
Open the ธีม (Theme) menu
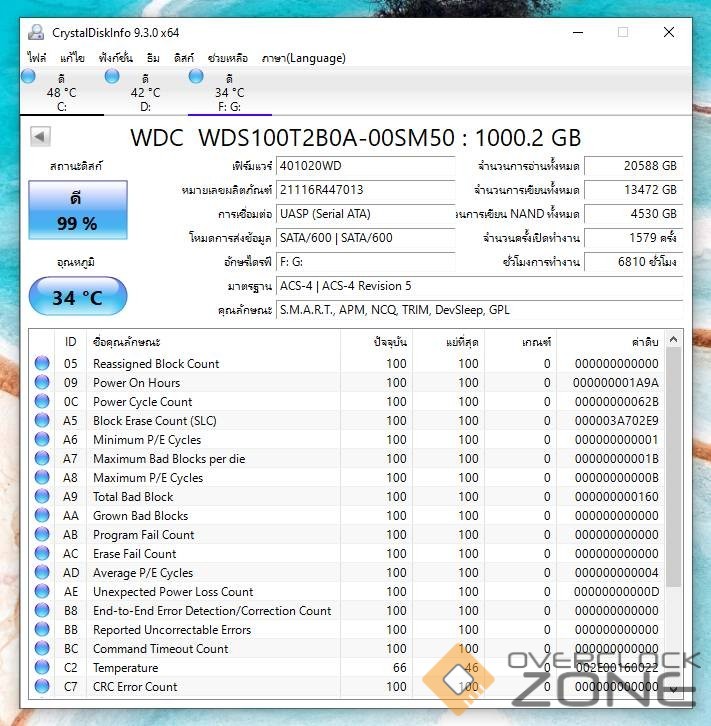[153, 58]
